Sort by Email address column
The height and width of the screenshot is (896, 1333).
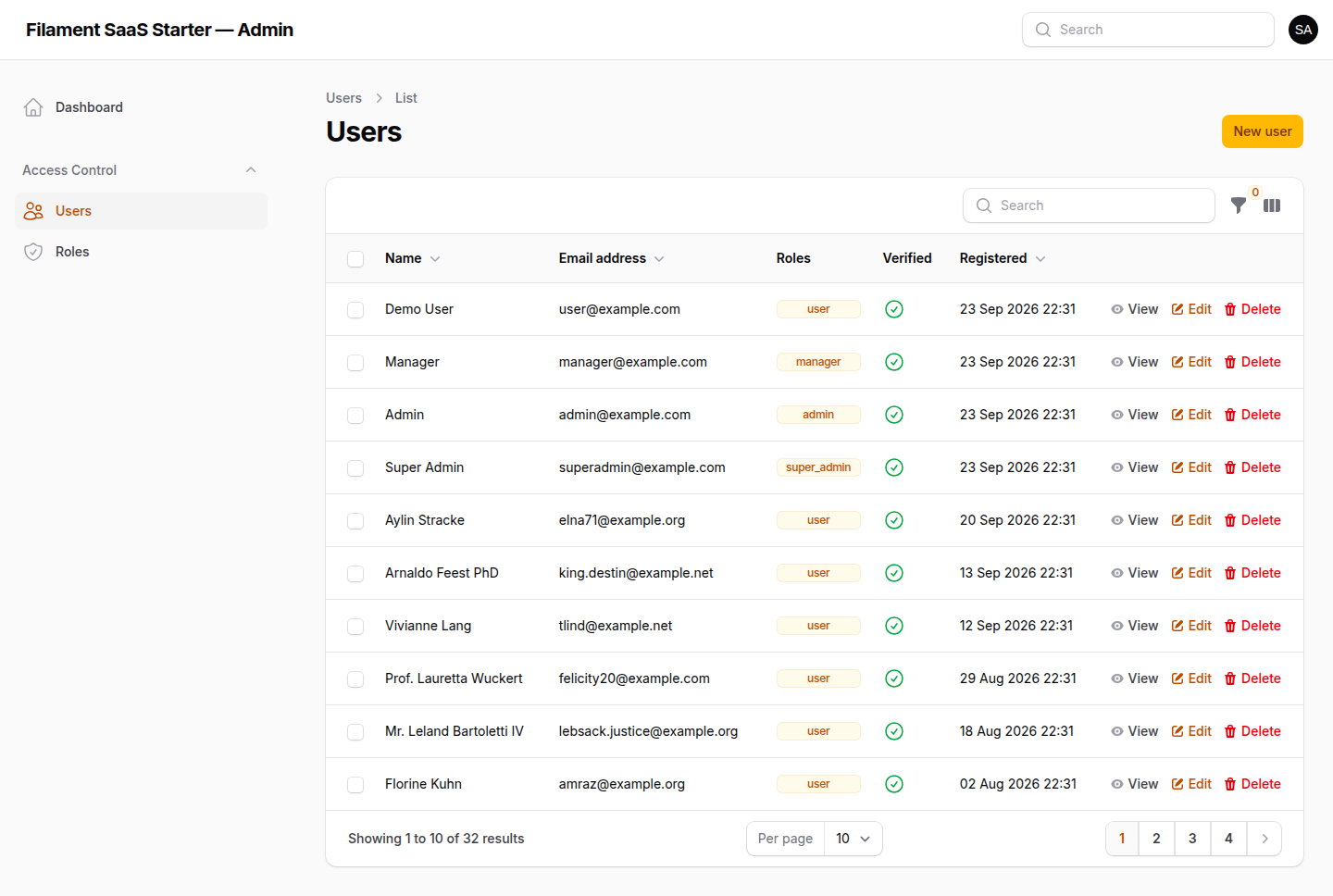(611, 258)
